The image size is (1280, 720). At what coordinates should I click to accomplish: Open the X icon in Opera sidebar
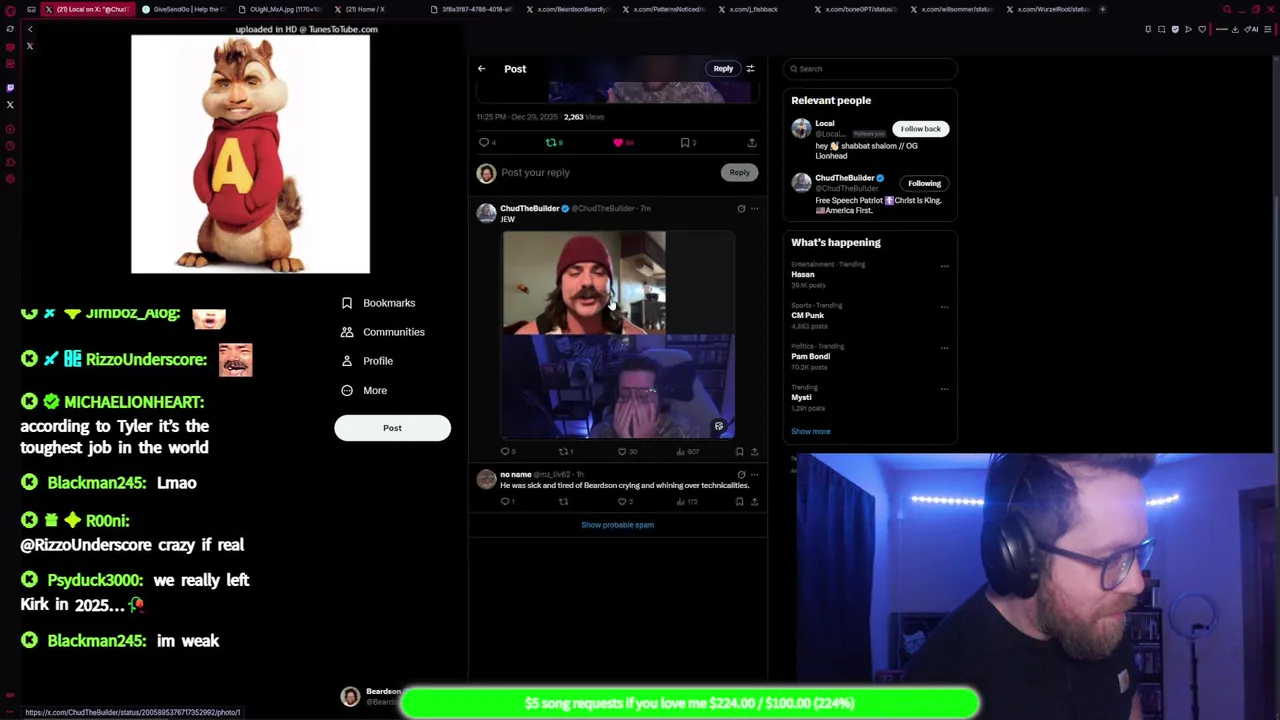point(10,105)
